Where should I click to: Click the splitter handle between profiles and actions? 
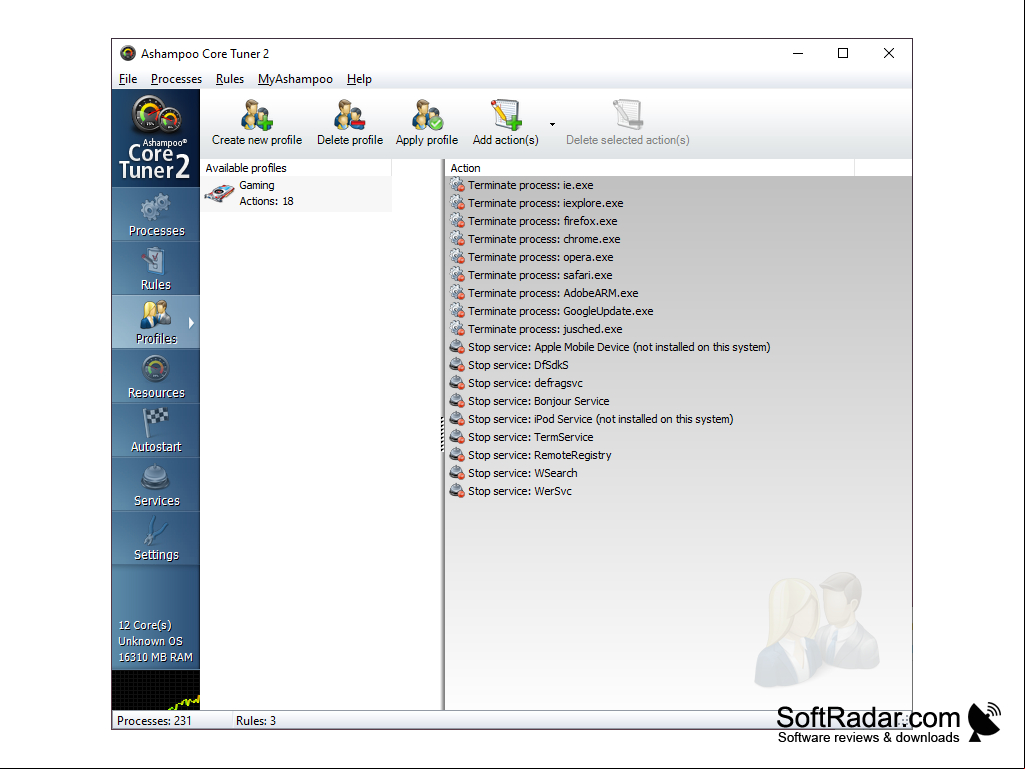pos(443,435)
